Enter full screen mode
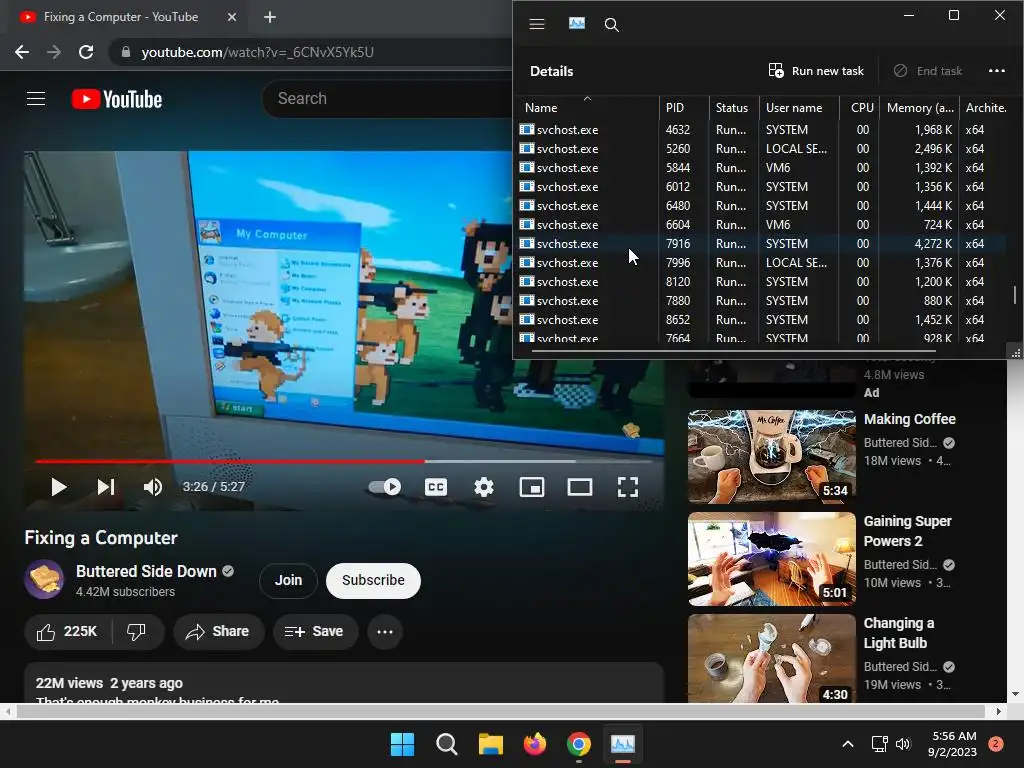1024x768 pixels. (x=628, y=487)
